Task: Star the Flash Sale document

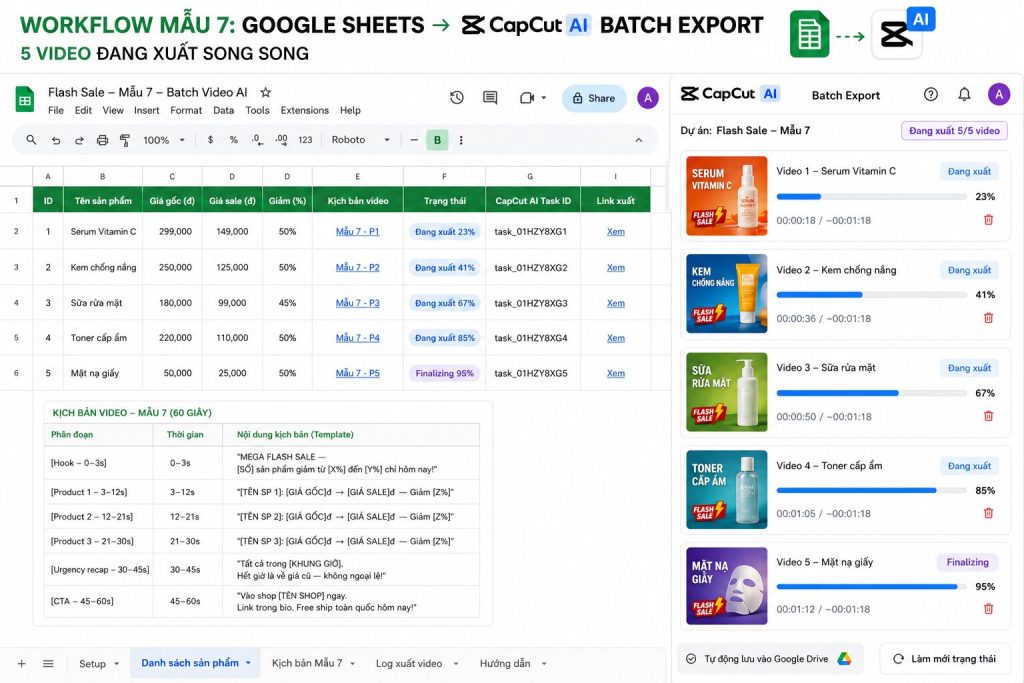Action: click(265, 92)
